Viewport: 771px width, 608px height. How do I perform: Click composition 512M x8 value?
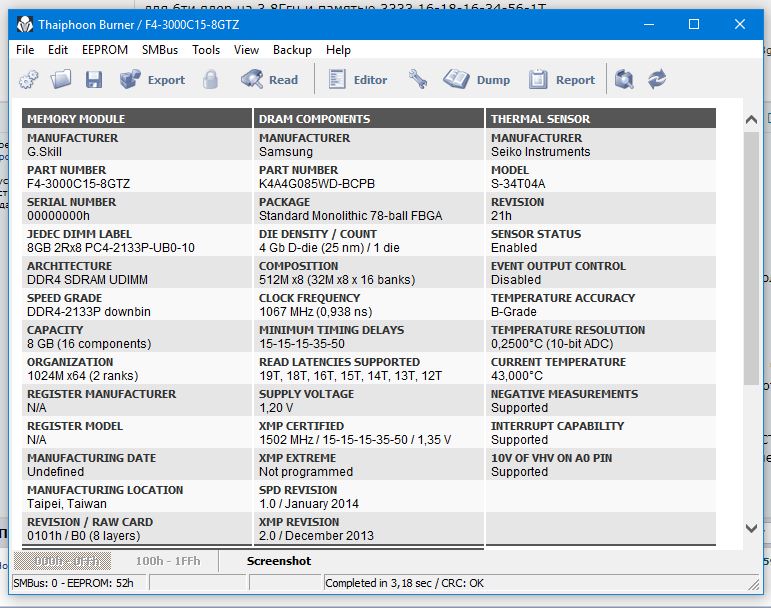tap(337, 280)
